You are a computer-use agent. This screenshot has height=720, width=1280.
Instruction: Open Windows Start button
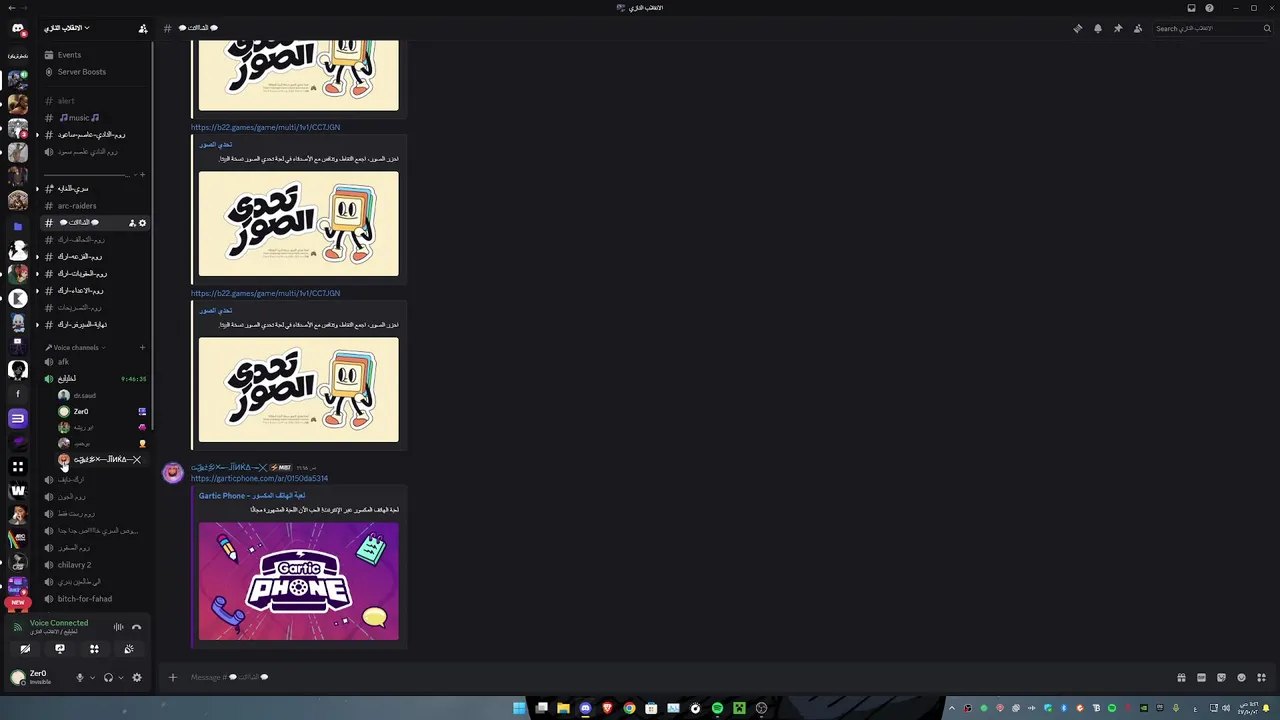coord(519,708)
